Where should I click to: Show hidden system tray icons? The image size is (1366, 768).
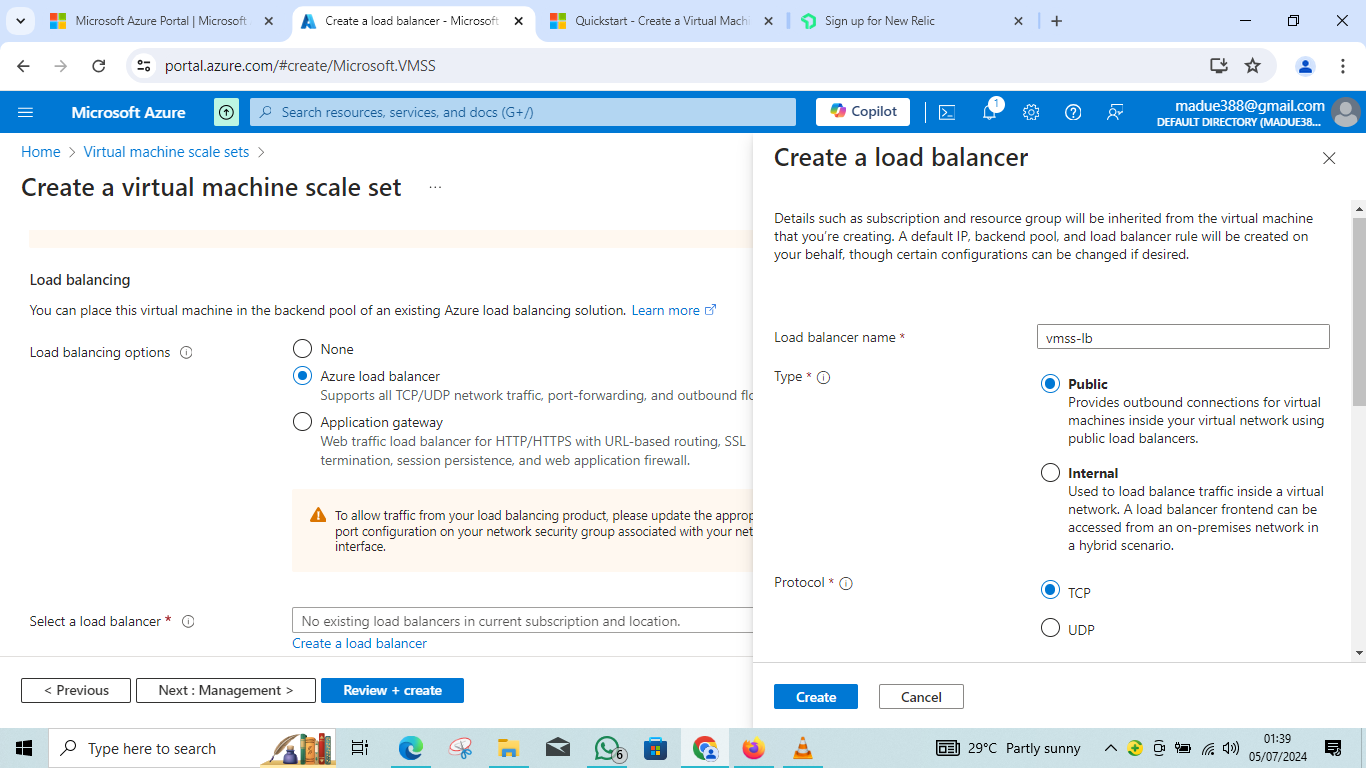tap(1110, 748)
